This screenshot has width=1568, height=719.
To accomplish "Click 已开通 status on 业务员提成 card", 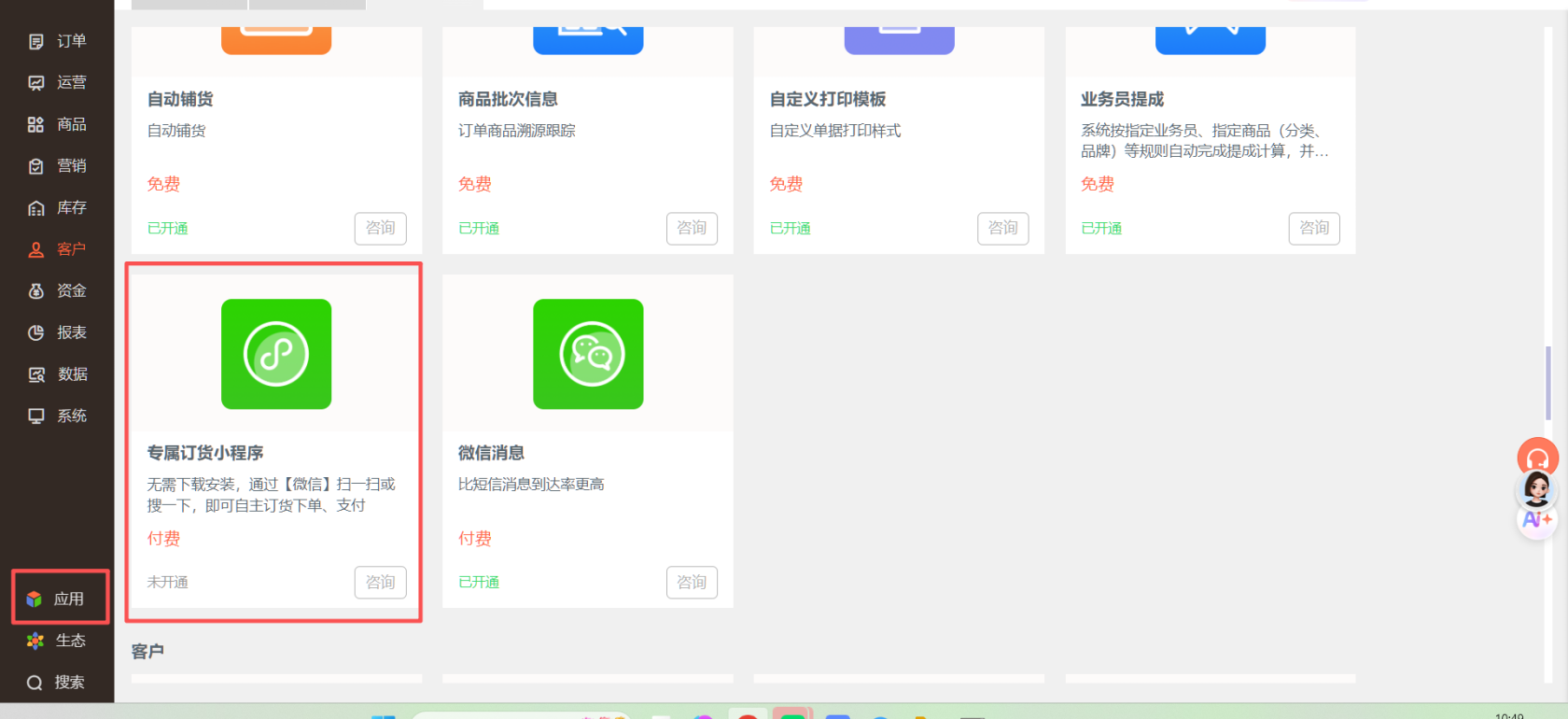I will (x=1101, y=228).
